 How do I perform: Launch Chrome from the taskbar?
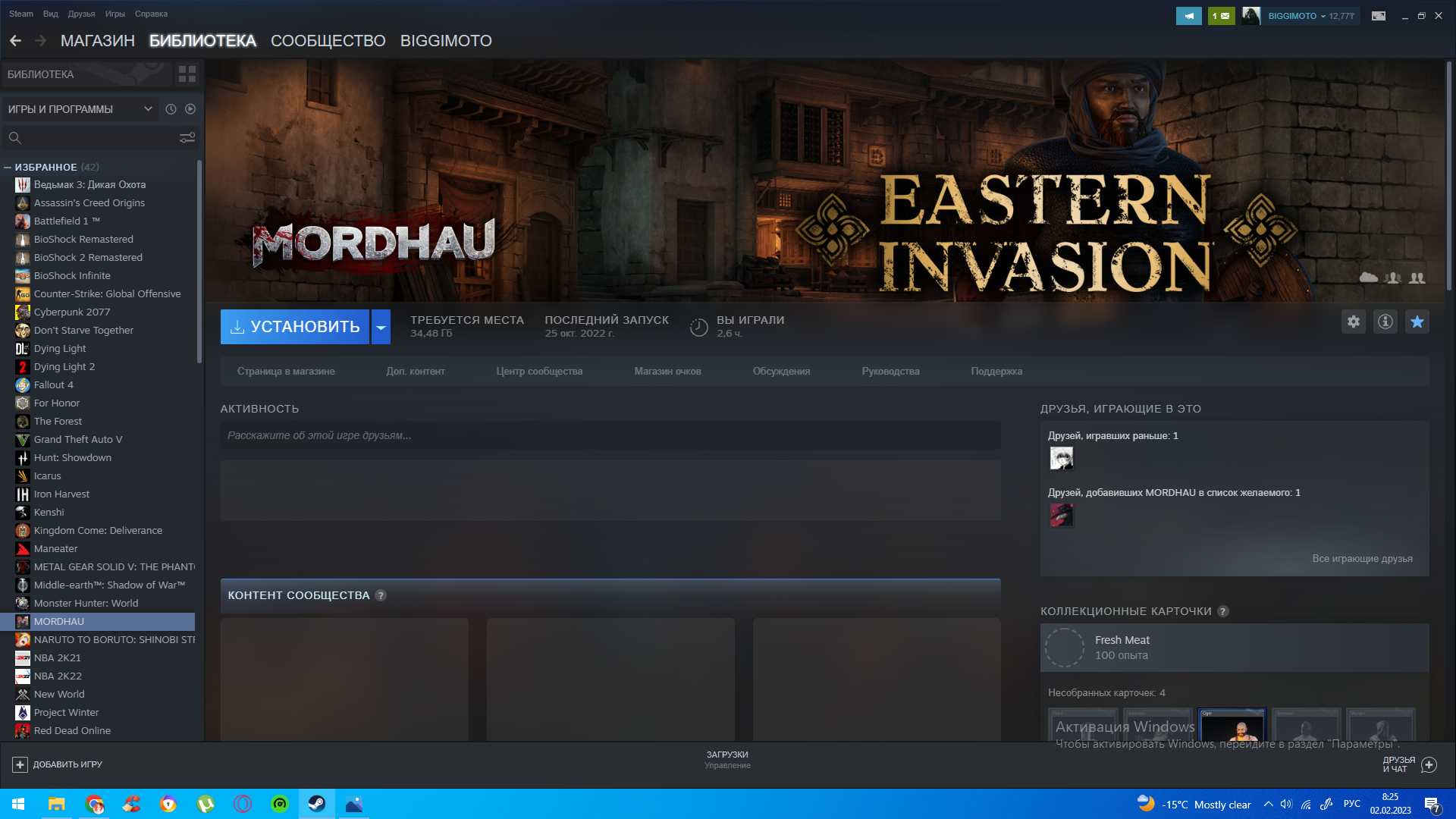pos(94,804)
